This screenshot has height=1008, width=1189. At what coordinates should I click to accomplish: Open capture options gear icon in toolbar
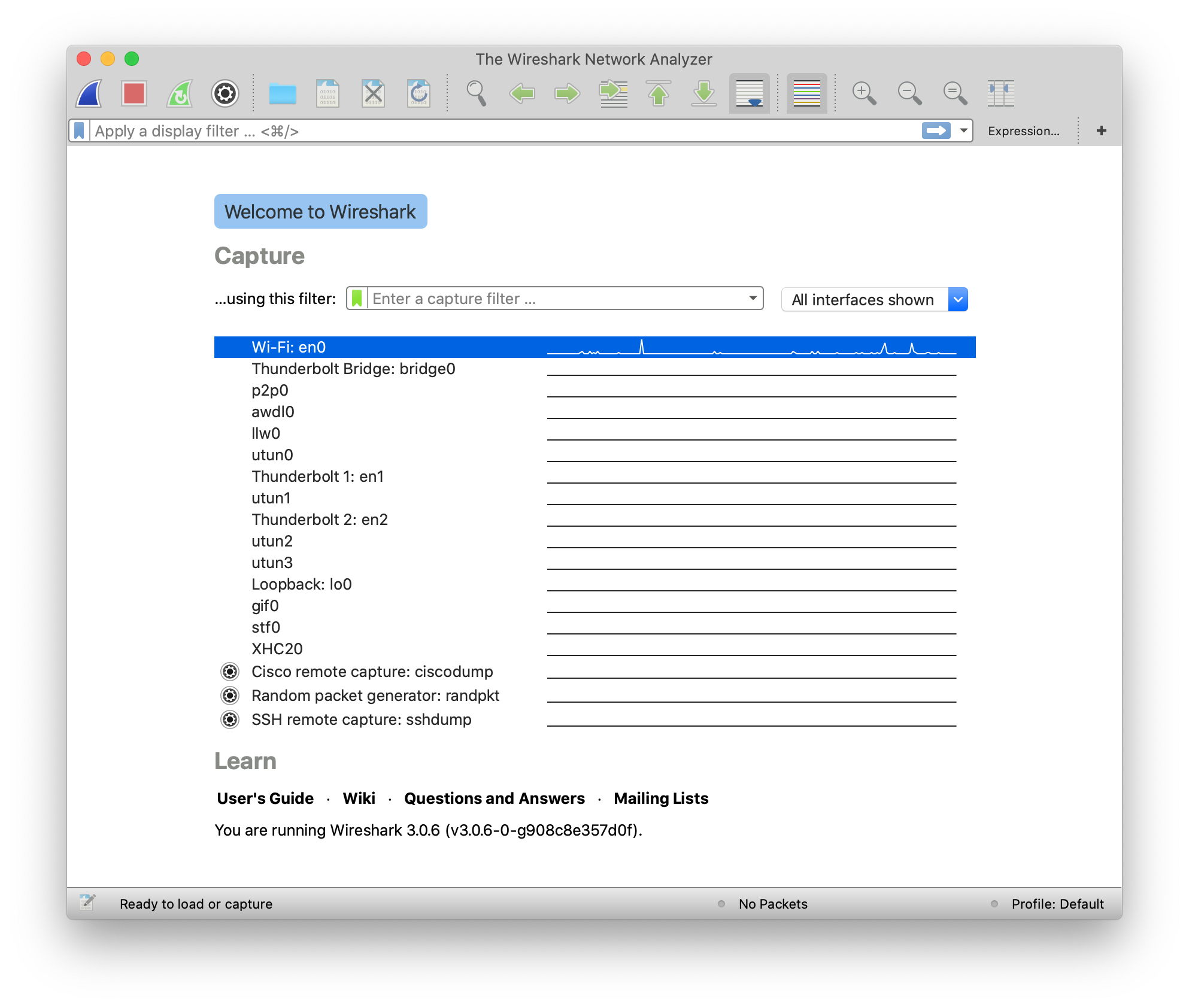pos(225,93)
